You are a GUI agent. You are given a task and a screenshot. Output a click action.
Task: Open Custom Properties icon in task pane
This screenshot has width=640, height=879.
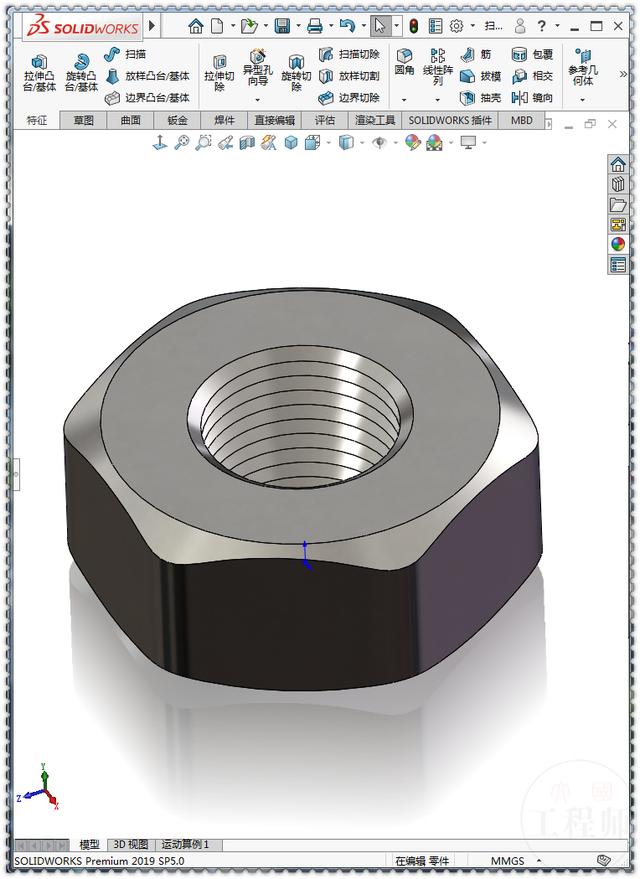click(x=618, y=264)
